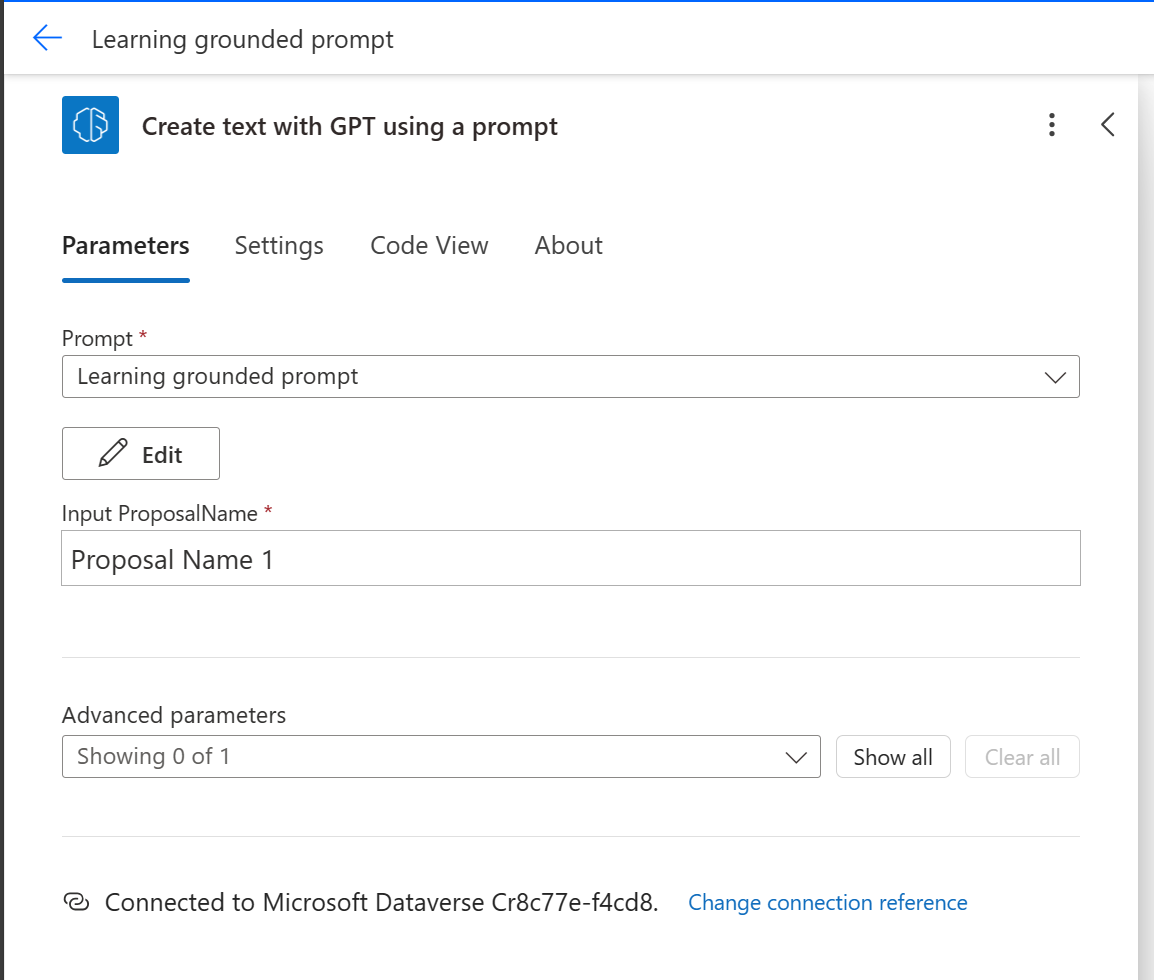Click the Clear all button
Image resolution: width=1154 pixels, height=980 pixels.
point(1022,756)
